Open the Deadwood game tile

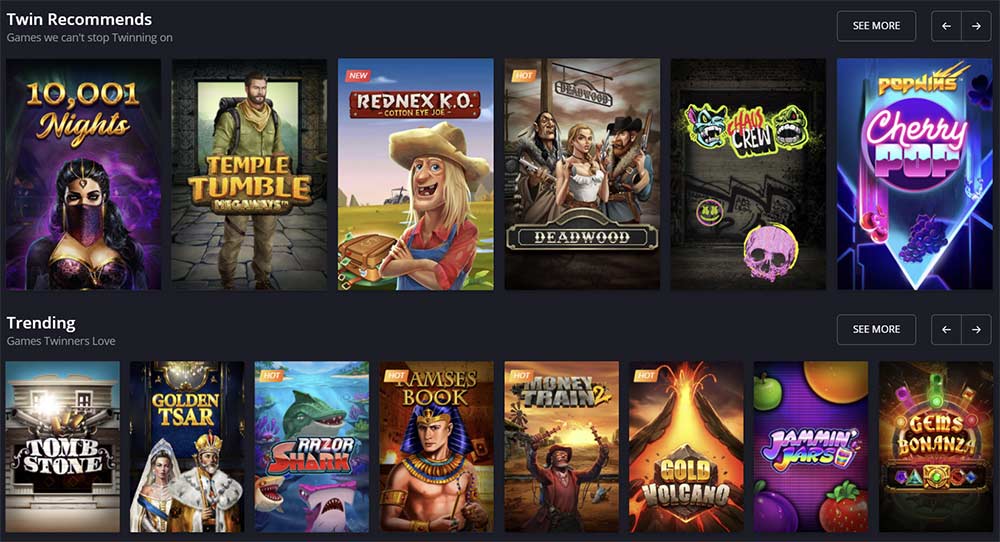click(582, 175)
